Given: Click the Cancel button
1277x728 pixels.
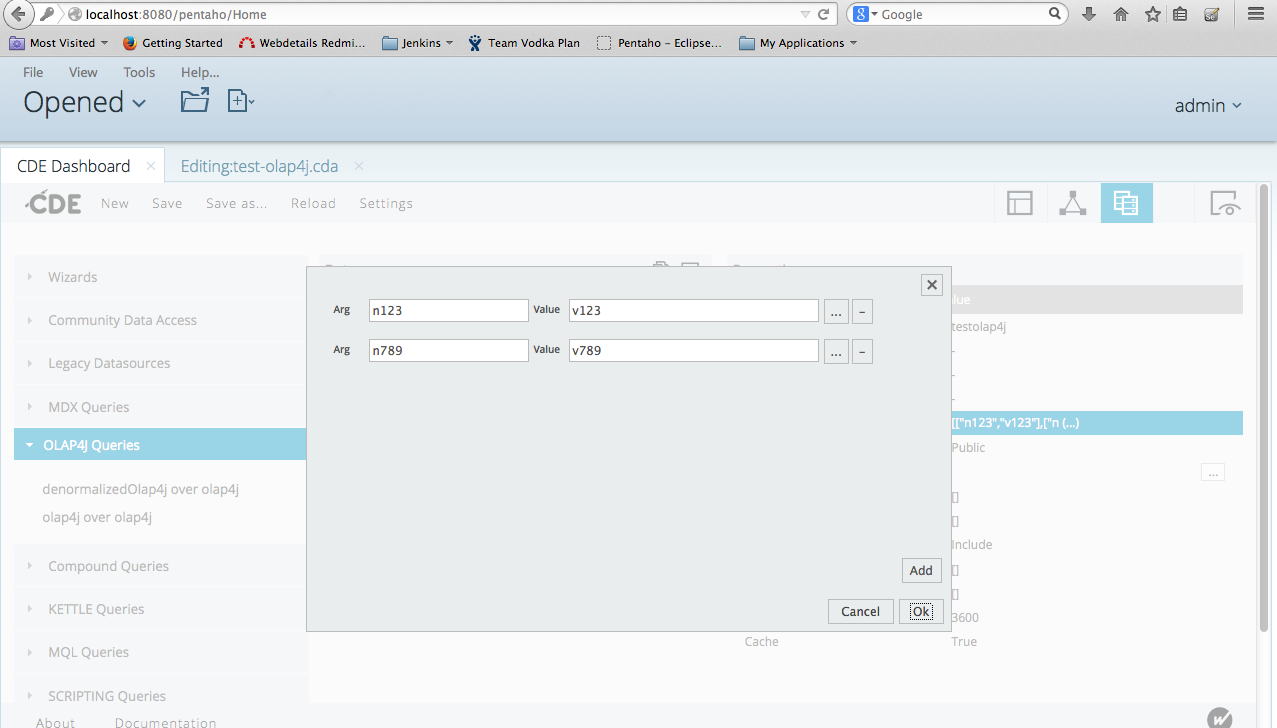Looking at the screenshot, I should (x=860, y=611).
